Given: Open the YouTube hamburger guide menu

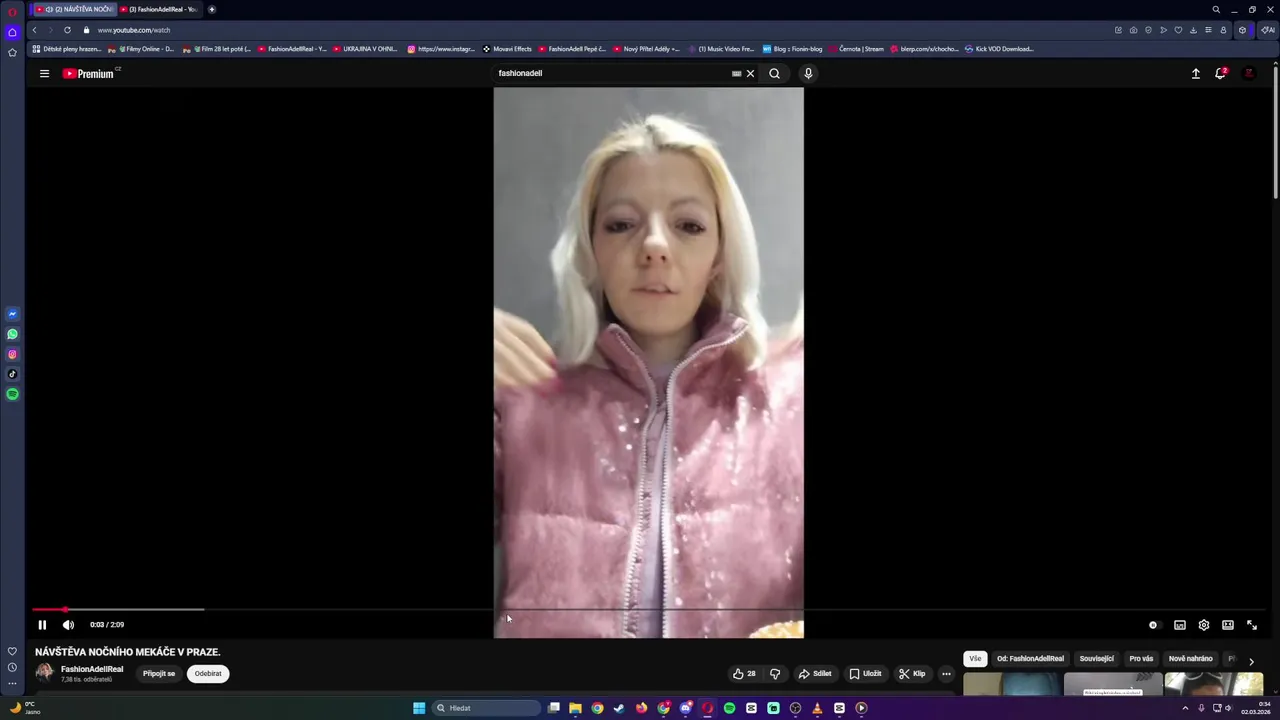Looking at the screenshot, I should pos(44,73).
